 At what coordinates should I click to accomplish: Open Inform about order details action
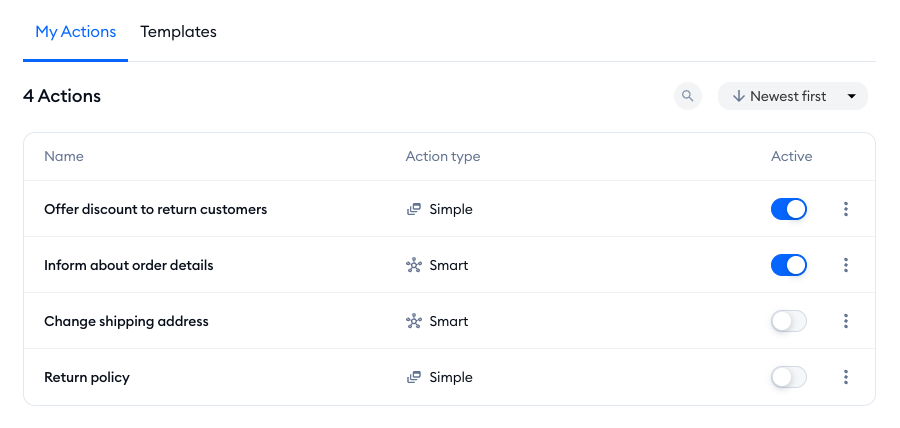[x=129, y=265]
